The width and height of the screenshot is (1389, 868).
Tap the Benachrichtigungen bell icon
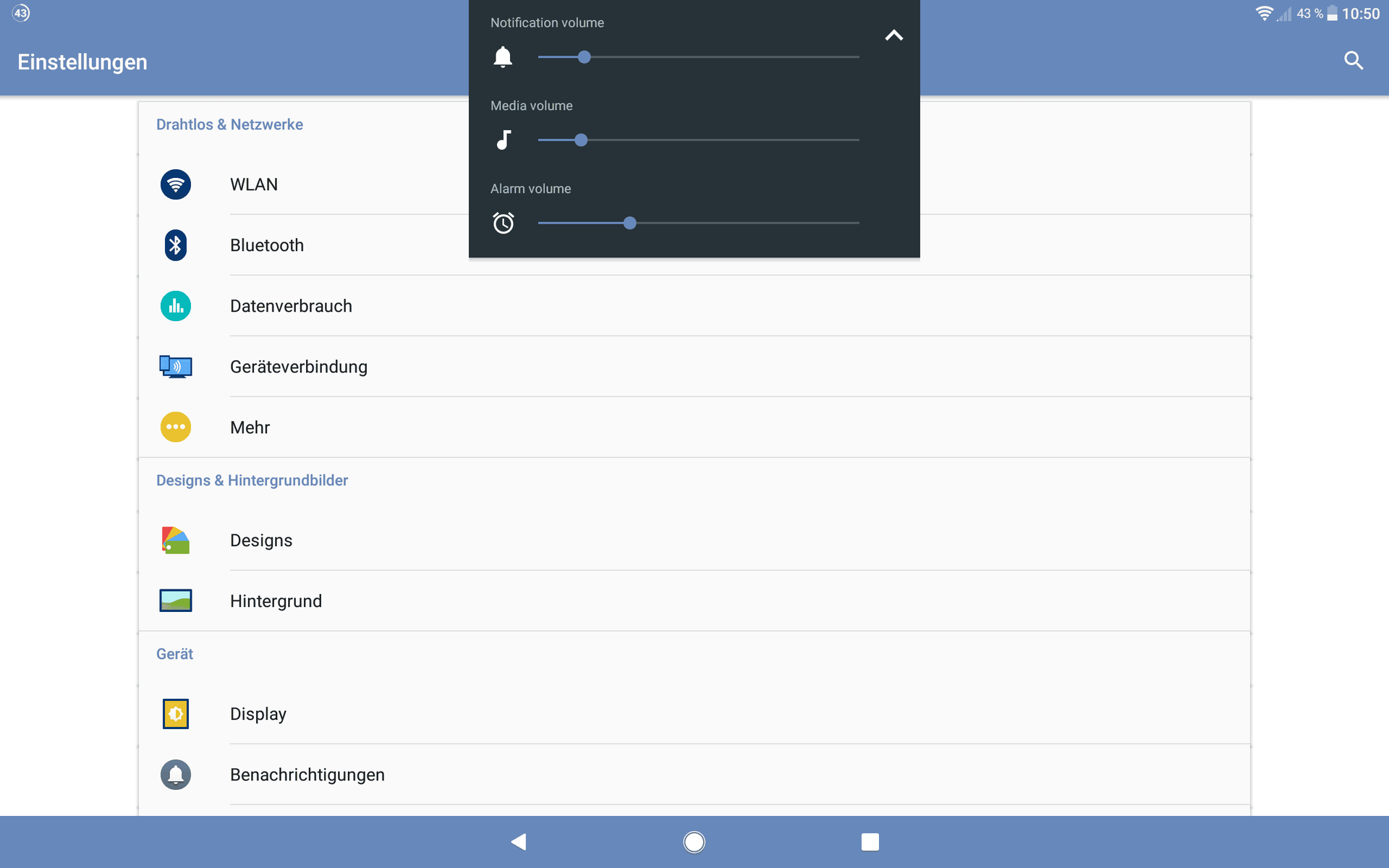pyautogui.click(x=176, y=775)
